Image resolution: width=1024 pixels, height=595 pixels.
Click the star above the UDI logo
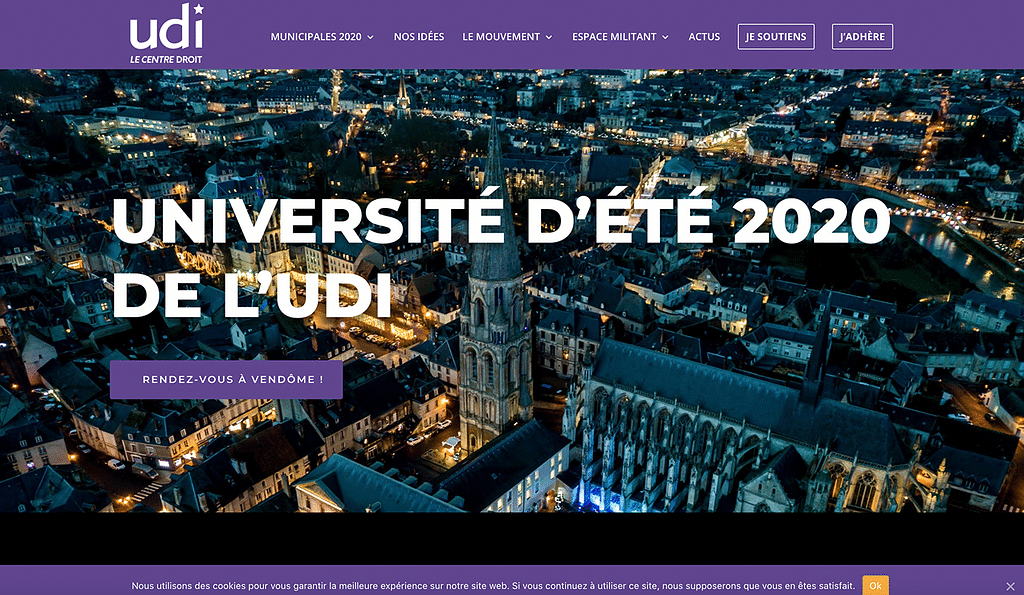point(198,10)
